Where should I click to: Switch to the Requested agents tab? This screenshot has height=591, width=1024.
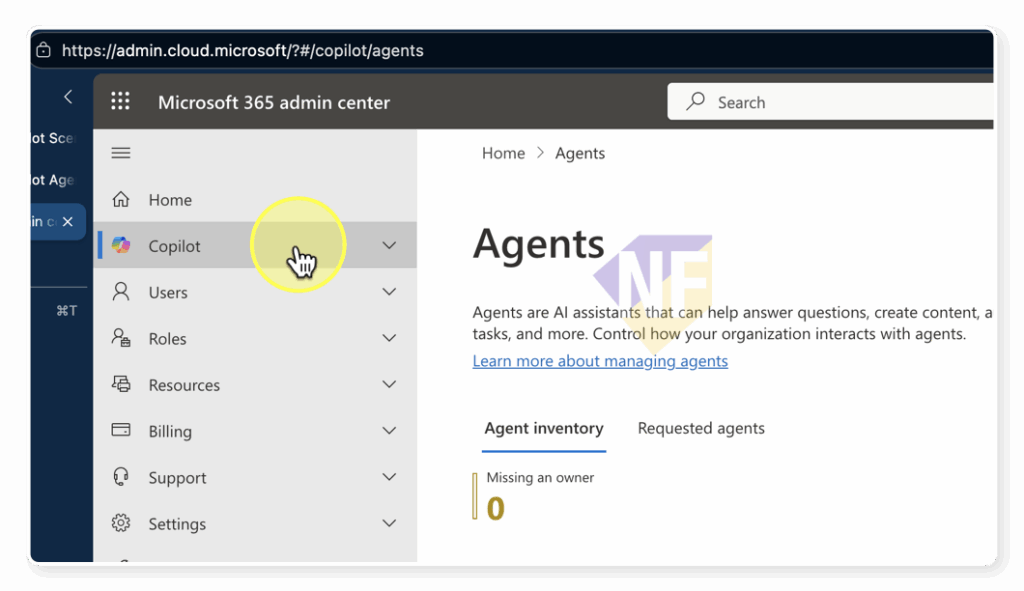[701, 428]
